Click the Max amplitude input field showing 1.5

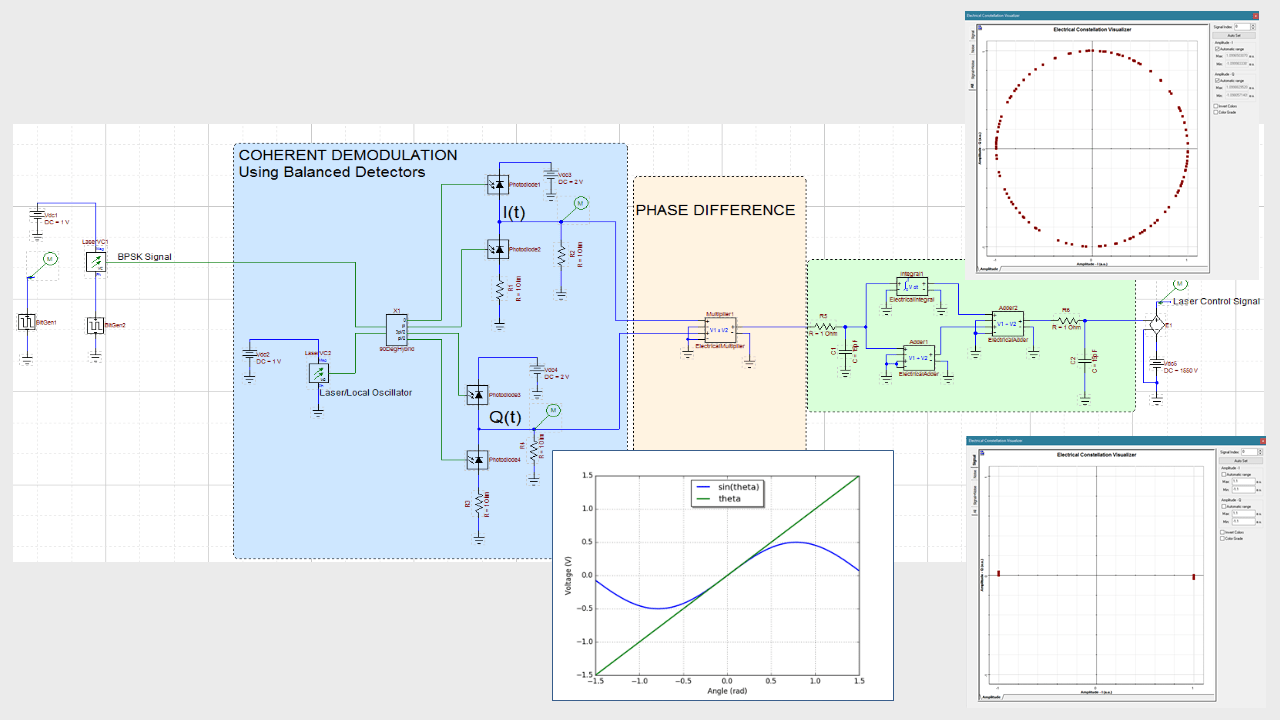[1244, 482]
